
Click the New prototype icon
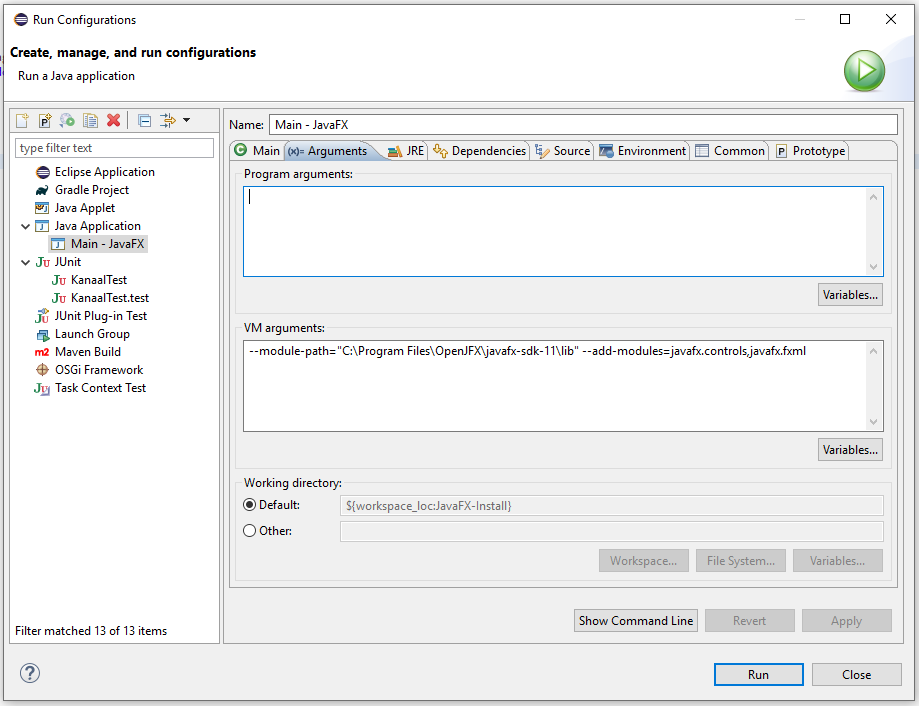(44, 120)
